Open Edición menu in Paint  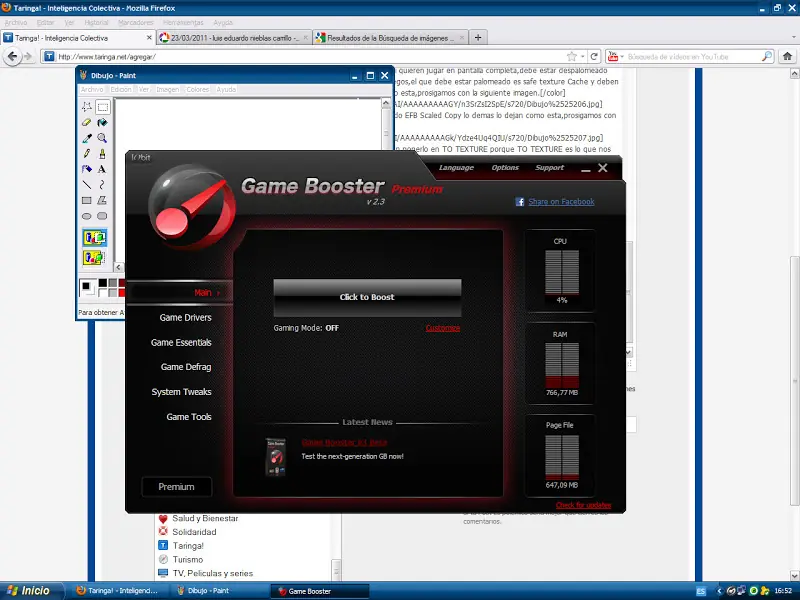tap(121, 89)
